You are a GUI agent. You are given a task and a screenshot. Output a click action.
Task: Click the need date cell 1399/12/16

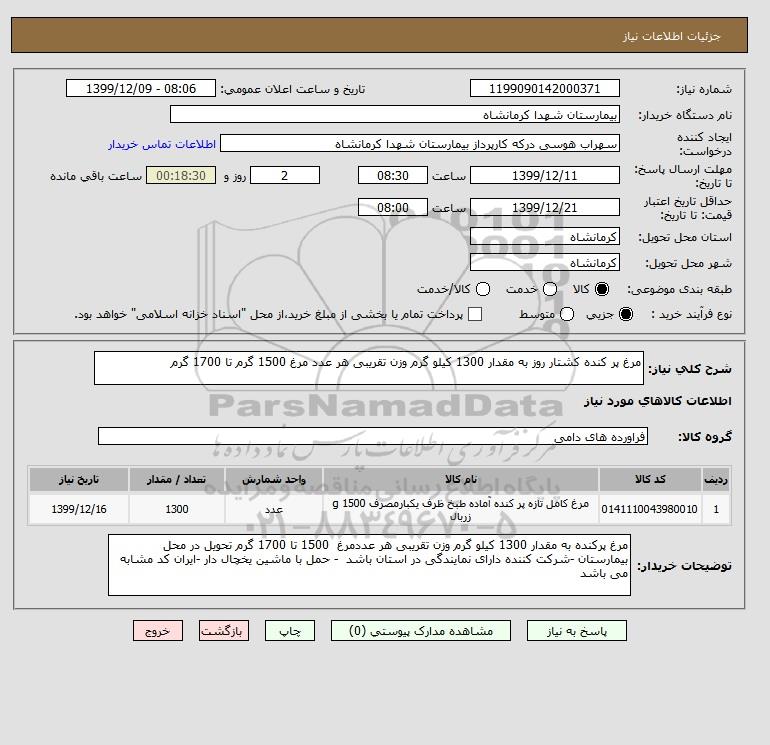[79, 509]
